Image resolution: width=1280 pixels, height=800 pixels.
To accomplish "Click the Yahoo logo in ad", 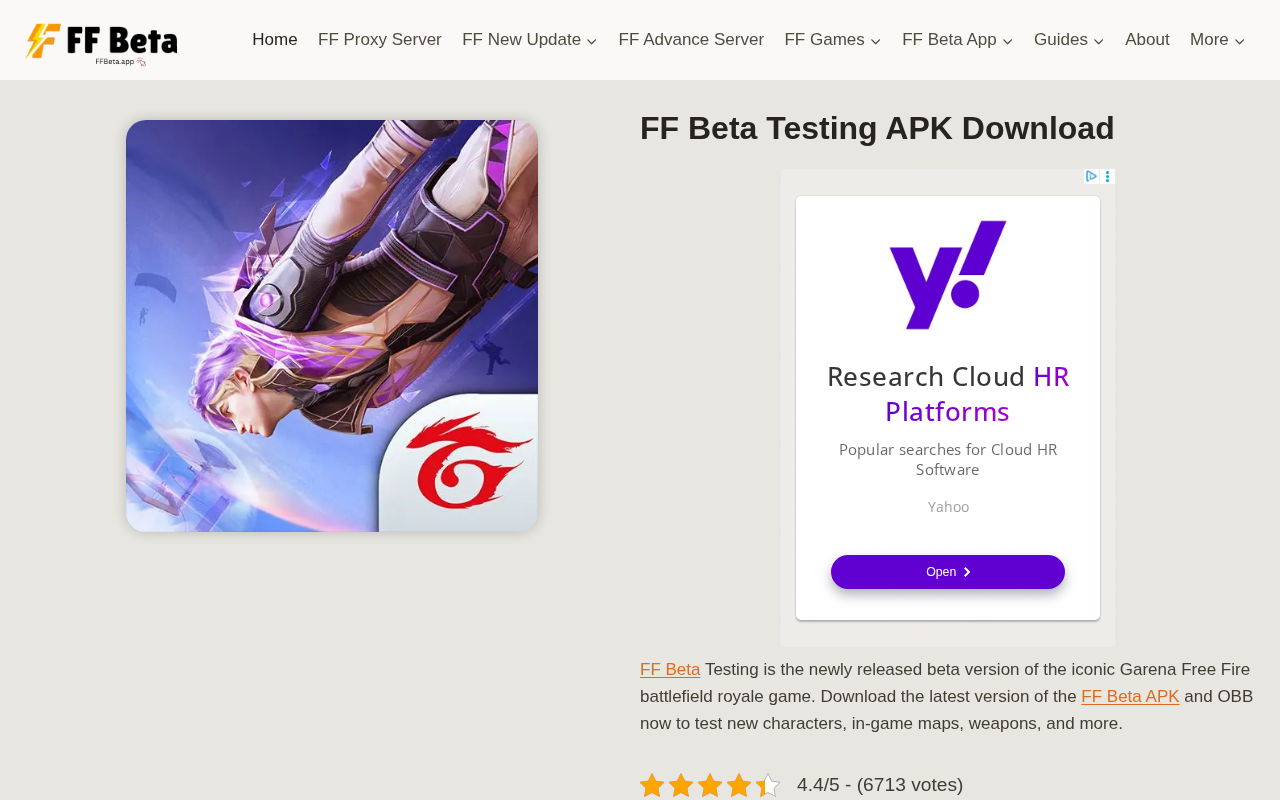I will 948,275.
